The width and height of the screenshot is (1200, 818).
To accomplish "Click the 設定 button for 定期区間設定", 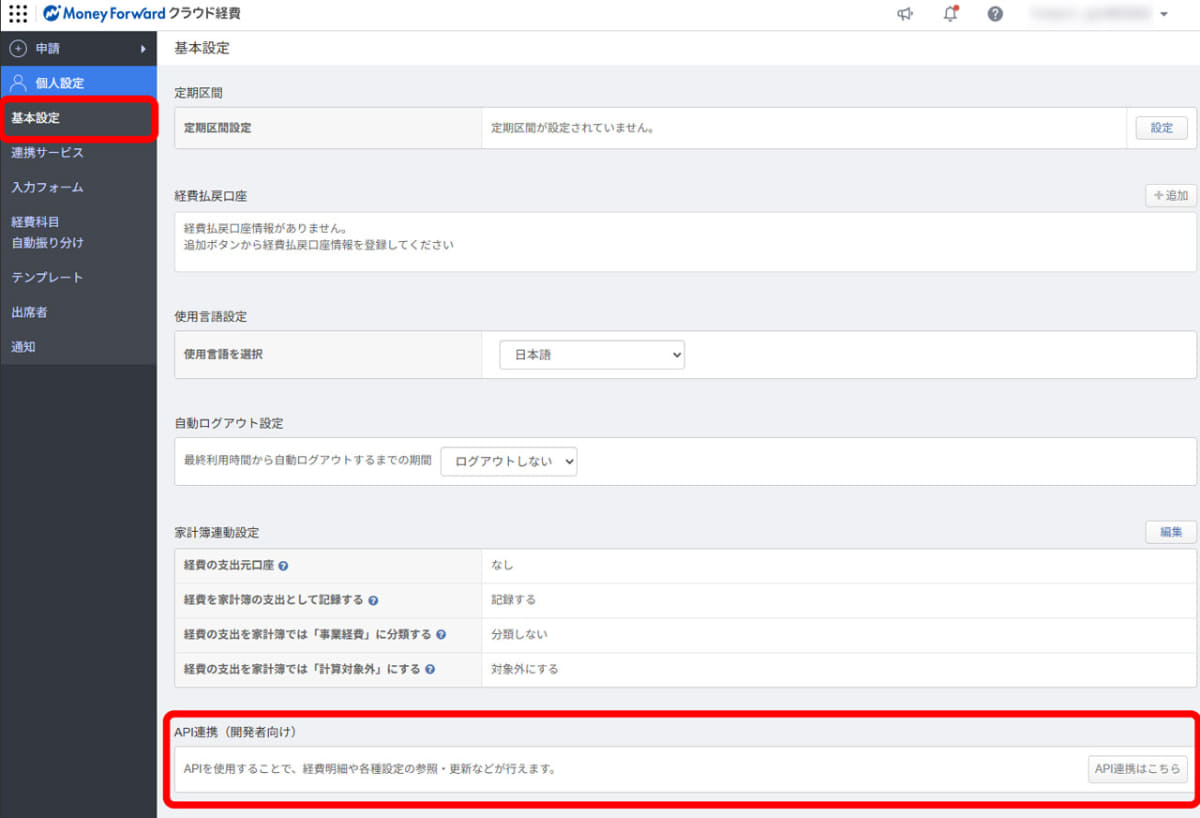I will click(1161, 127).
